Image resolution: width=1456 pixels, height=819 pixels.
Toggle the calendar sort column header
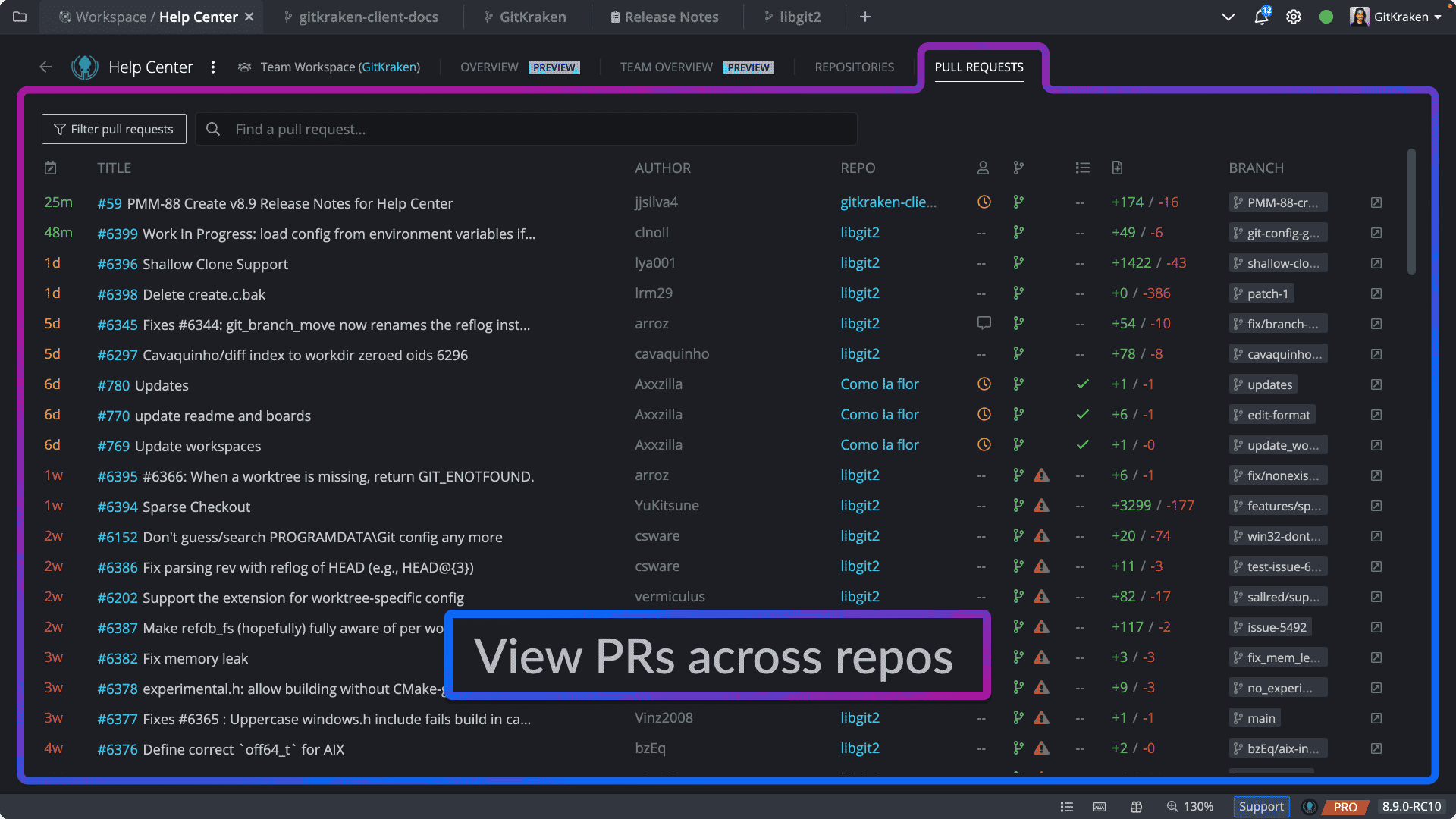click(x=50, y=168)
